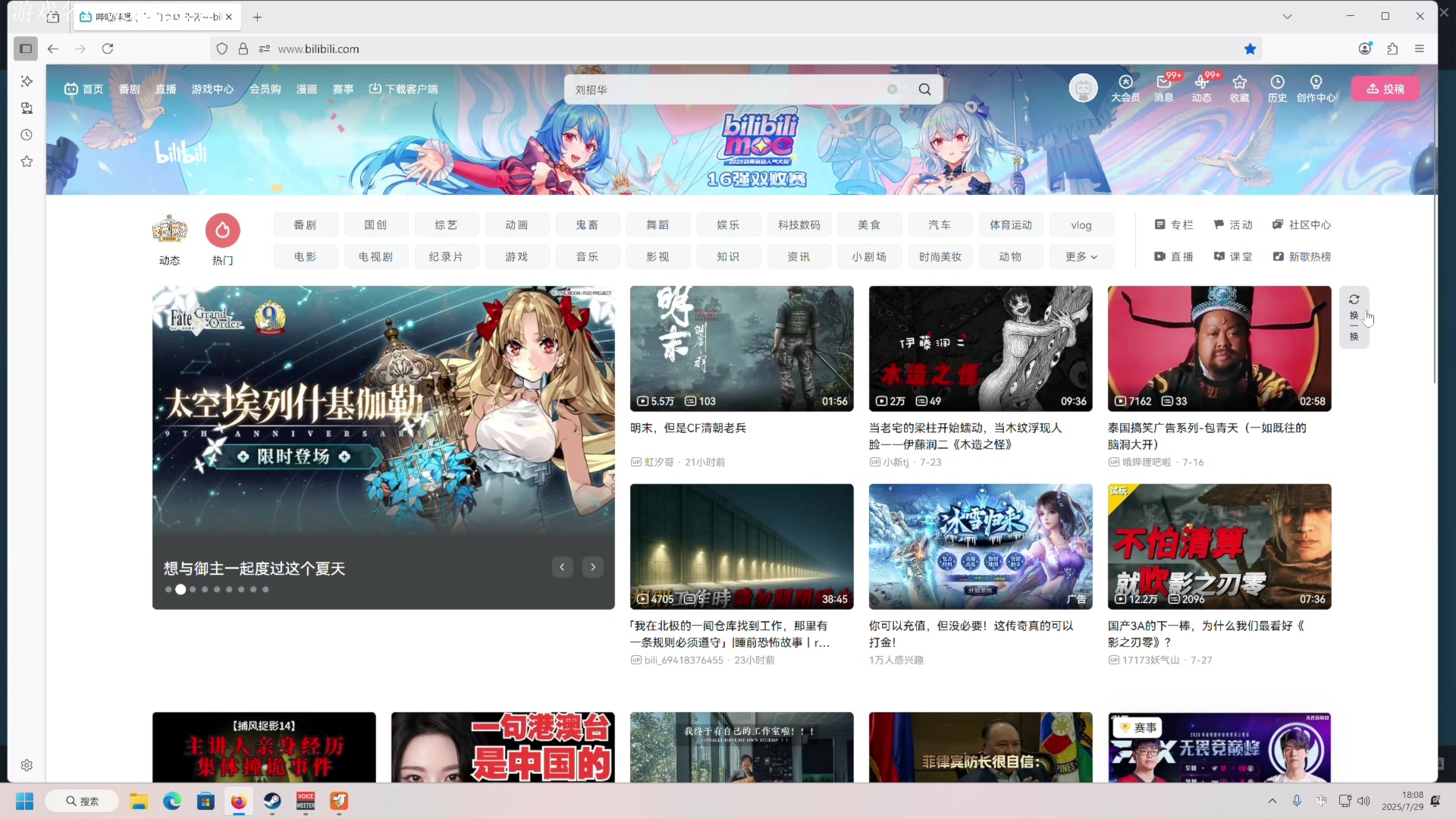Go back with the browser back arrow
The width and height of the screenshot is (1456, 819).
pos(53,49)
